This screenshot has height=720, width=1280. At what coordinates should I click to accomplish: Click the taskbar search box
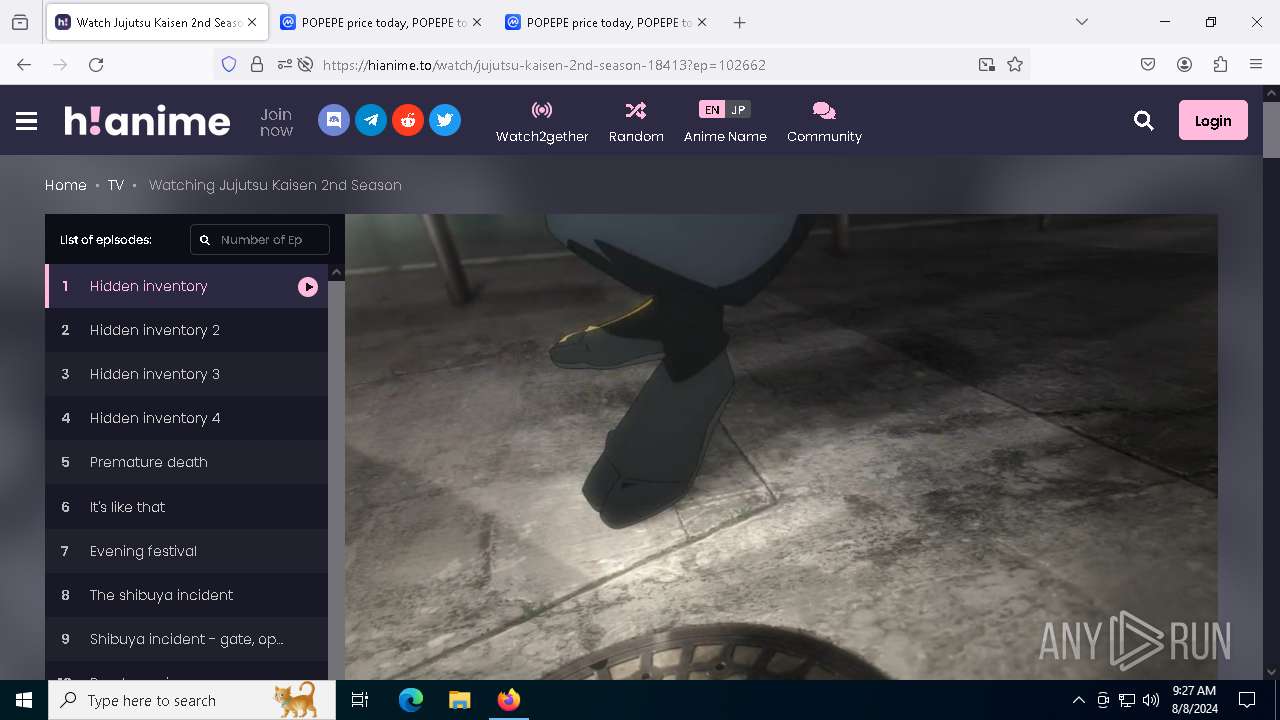(192, 700)
